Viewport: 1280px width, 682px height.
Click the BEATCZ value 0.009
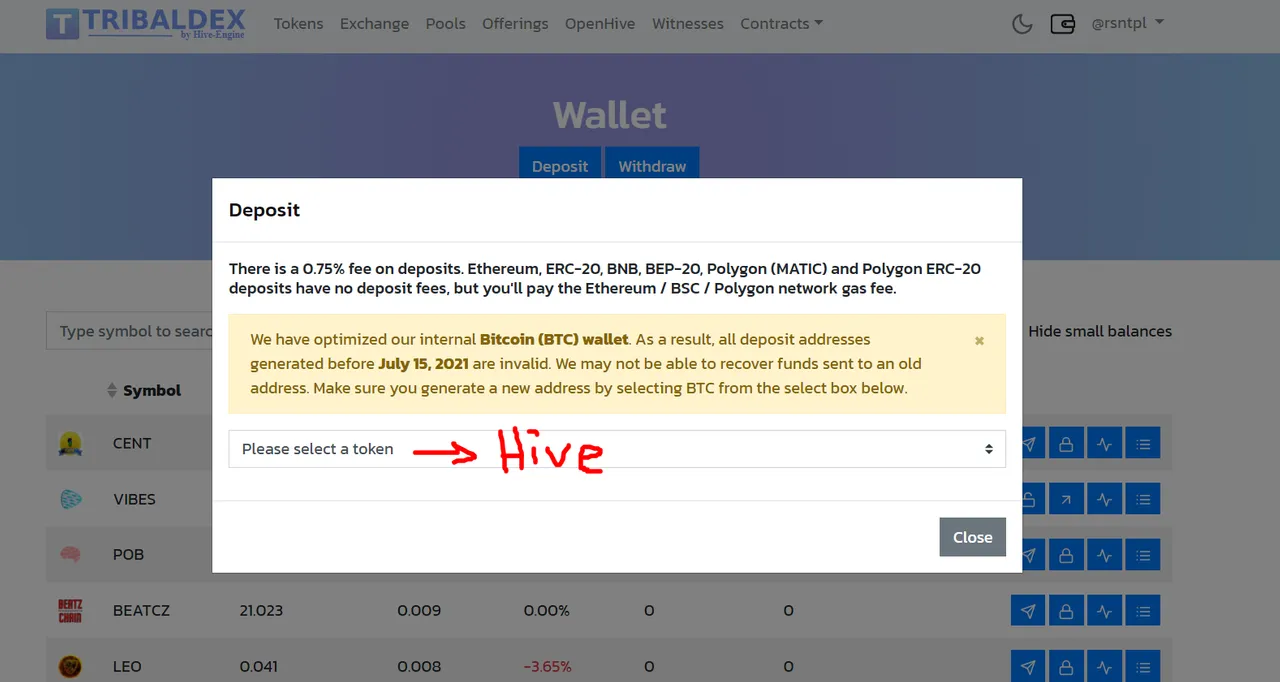pos(419,610)
